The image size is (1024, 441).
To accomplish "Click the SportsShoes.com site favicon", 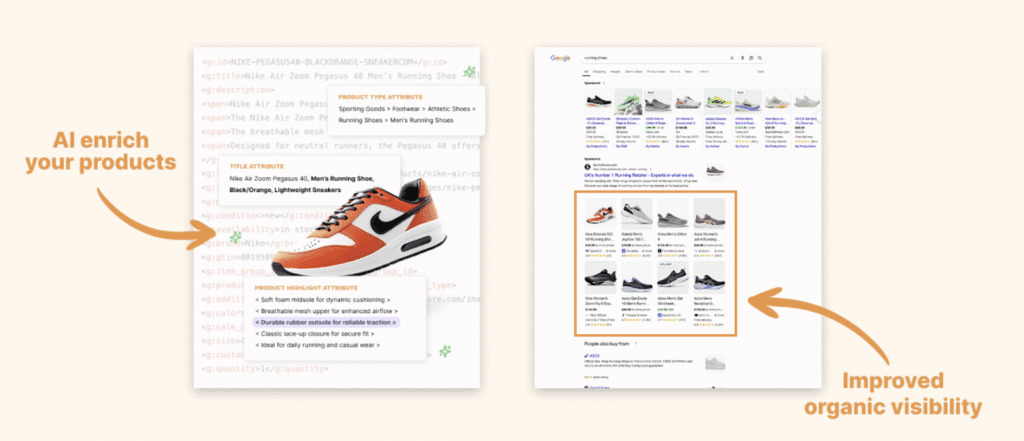I will (587, 166).
